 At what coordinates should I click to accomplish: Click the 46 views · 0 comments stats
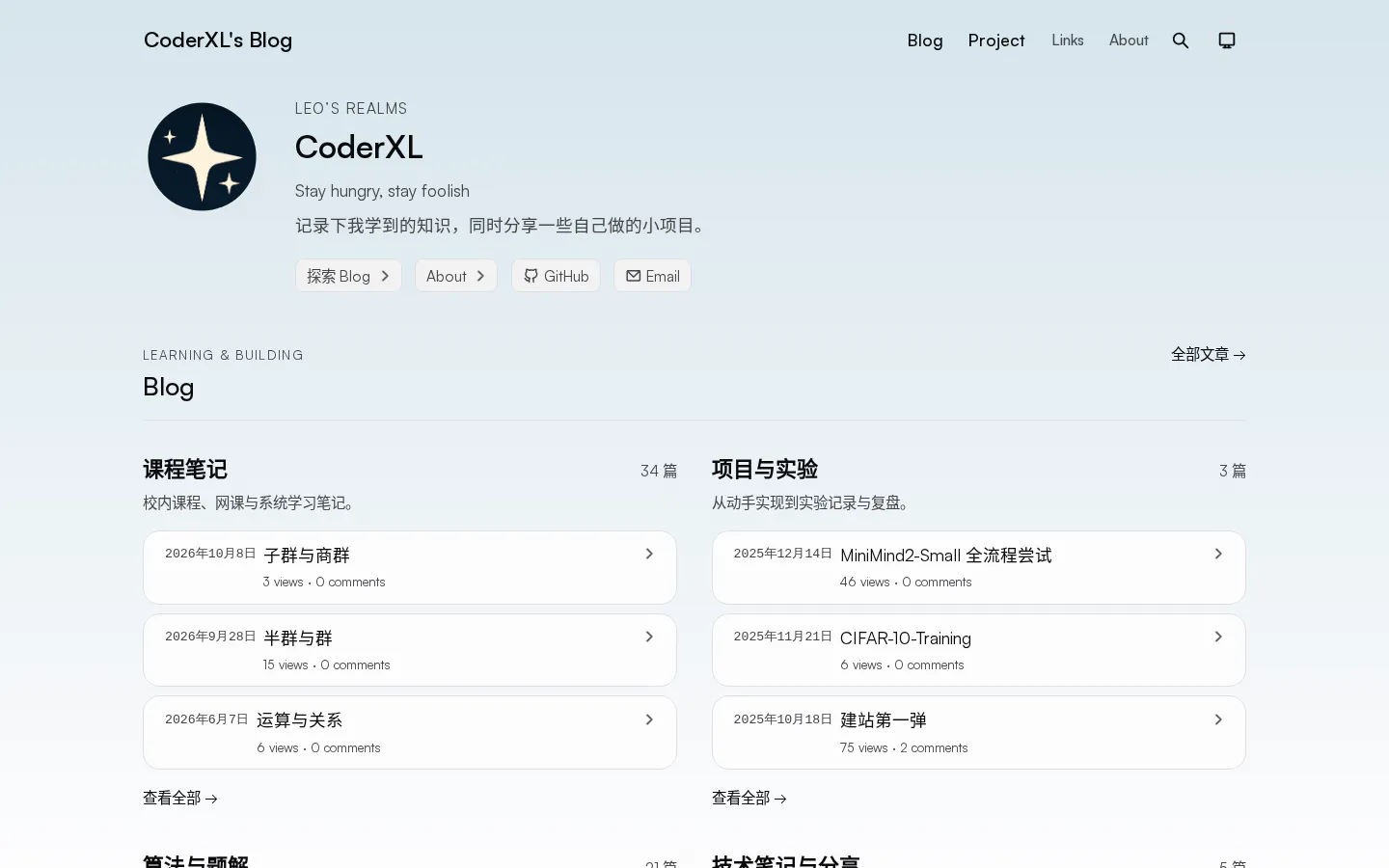tap(906, 583)
